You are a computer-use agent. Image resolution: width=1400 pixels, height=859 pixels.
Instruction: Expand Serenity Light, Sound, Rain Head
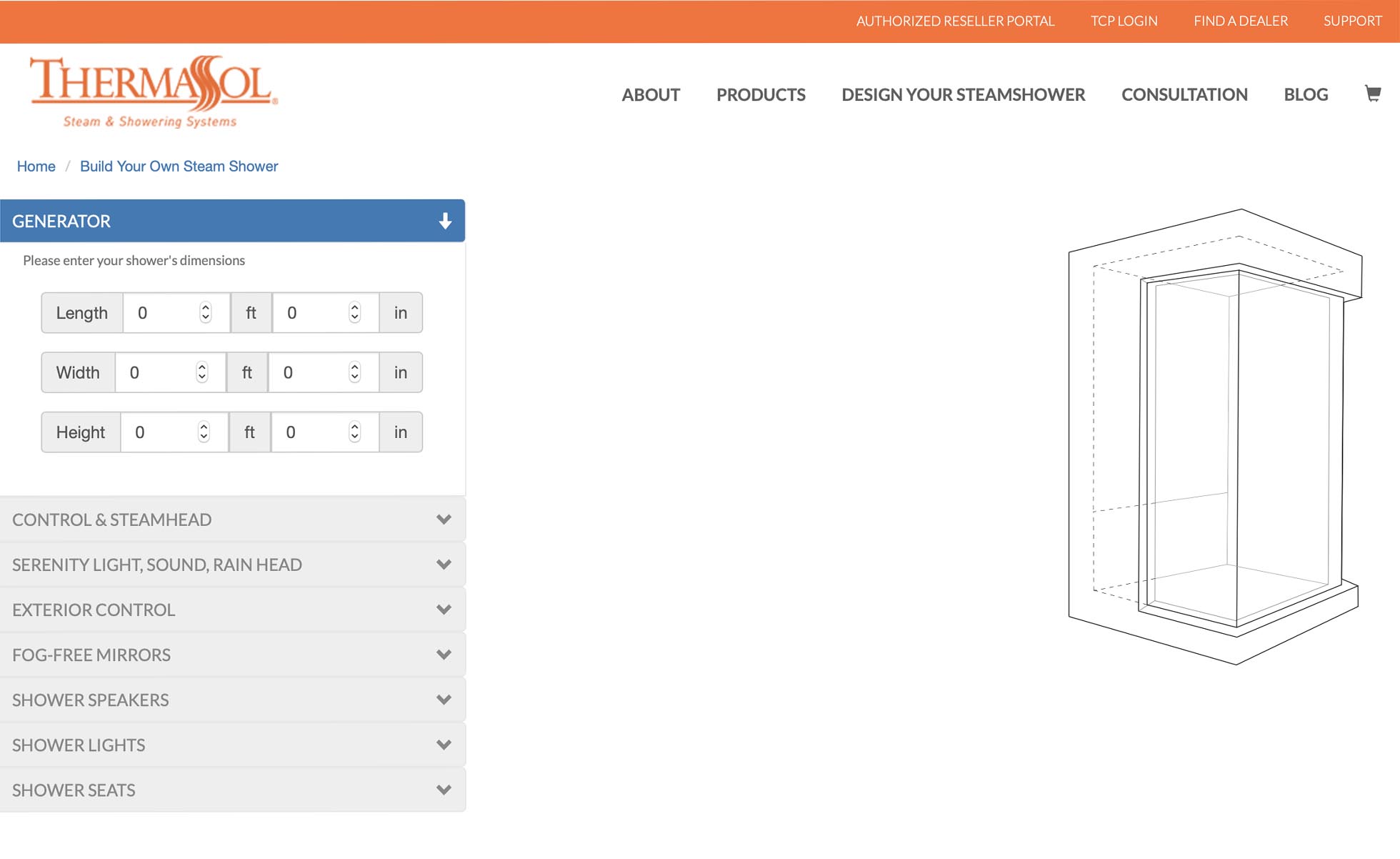click(x=232, y=565)
